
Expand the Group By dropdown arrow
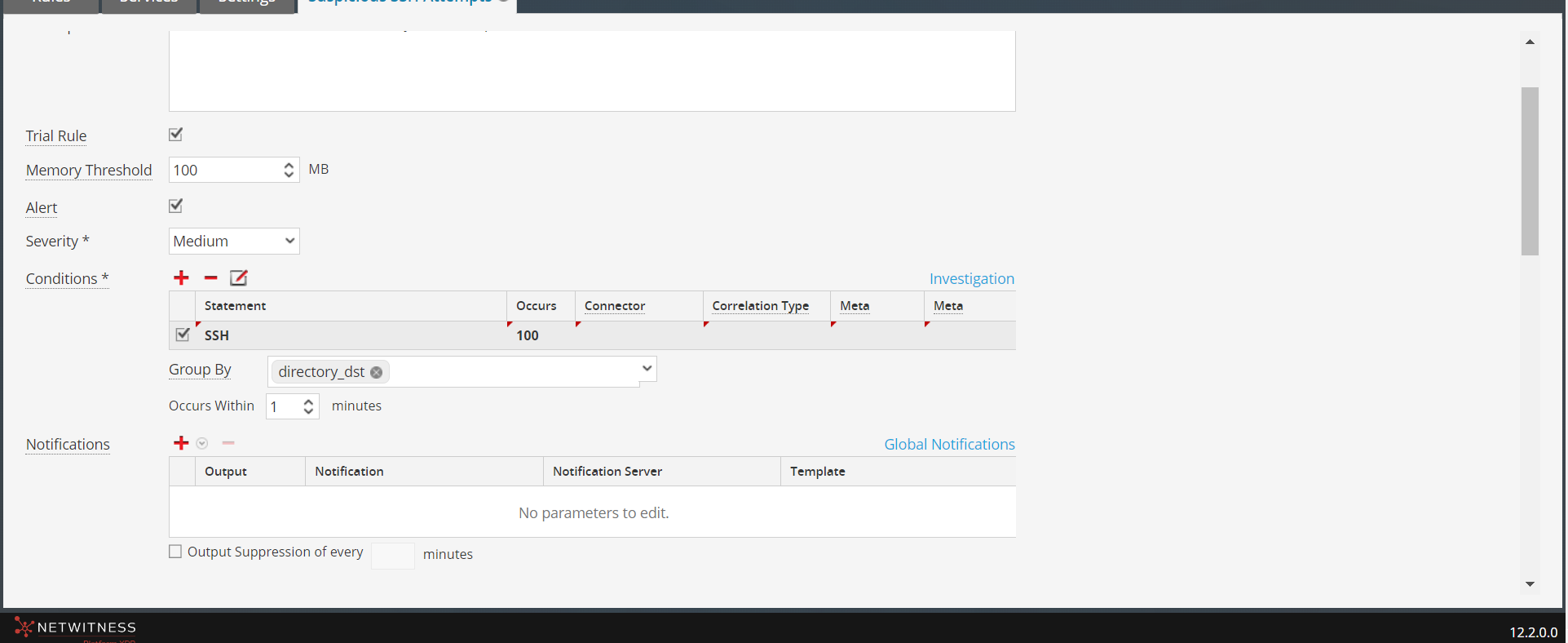click(647, 369)
